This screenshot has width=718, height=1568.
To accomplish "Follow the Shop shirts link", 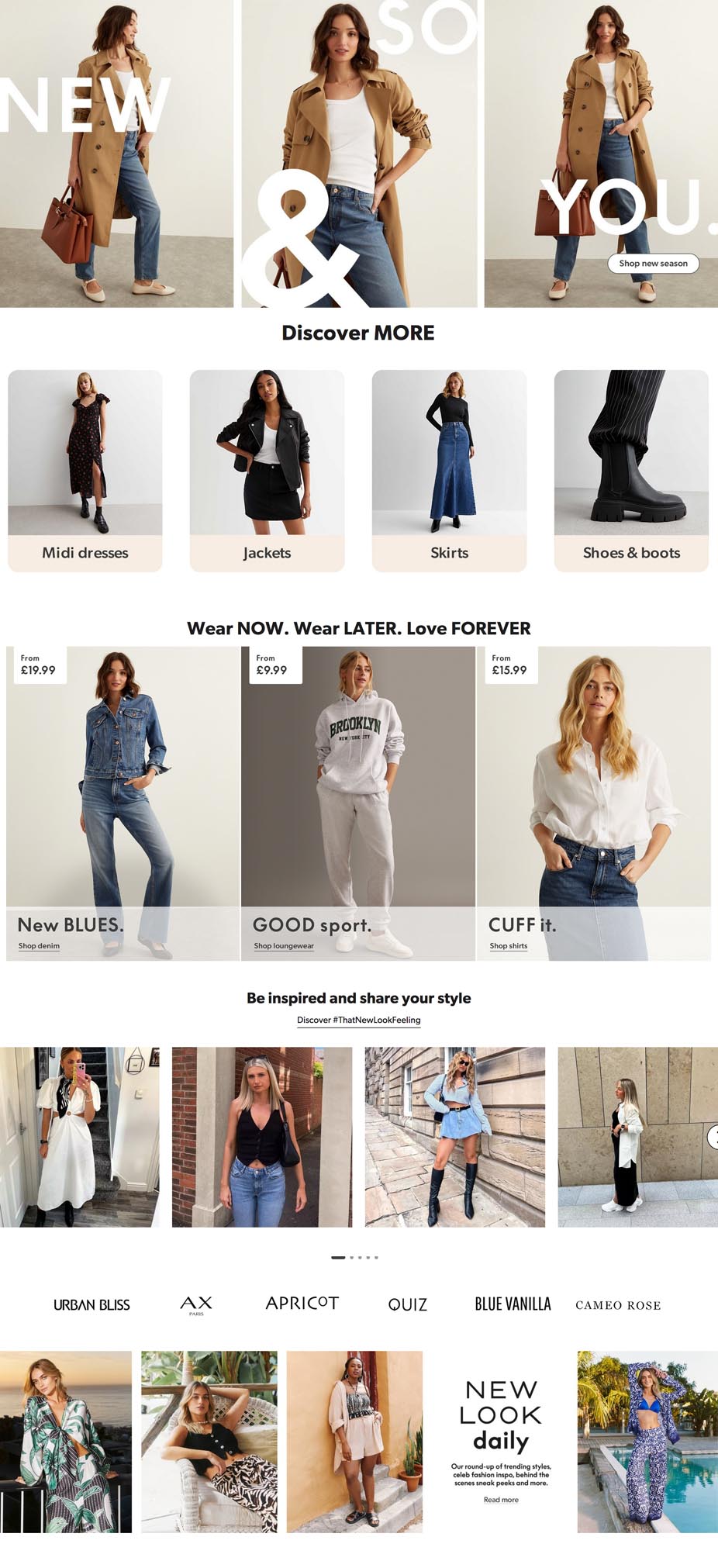I will coord(509,946).
